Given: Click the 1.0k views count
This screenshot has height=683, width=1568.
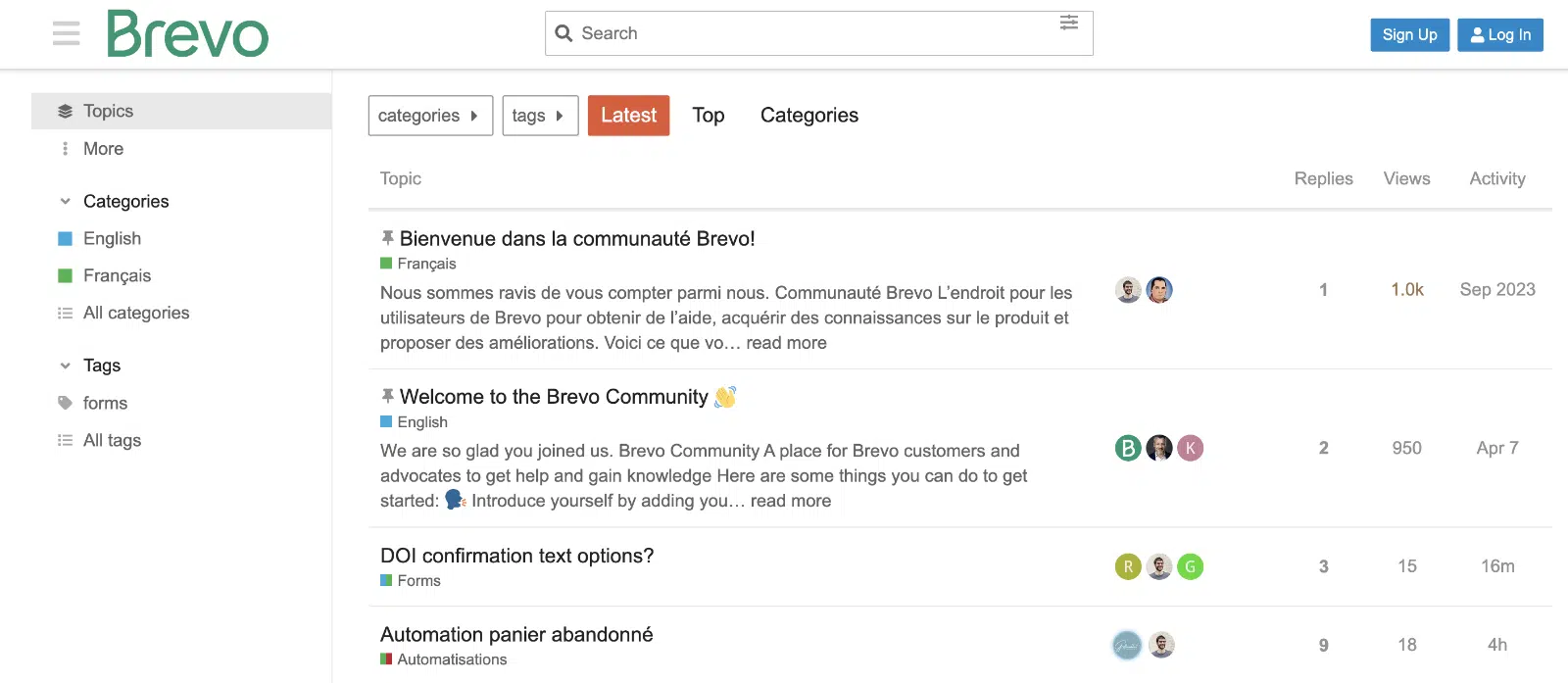Looking at the screenshot, I should tap(1407, 290).
